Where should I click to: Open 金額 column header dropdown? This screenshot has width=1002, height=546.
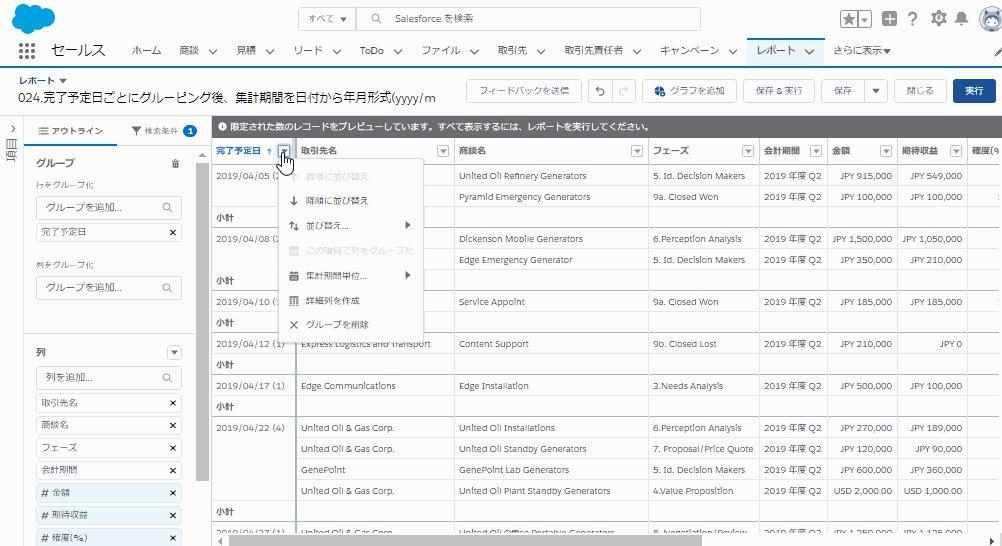click(x=886, y=151)
